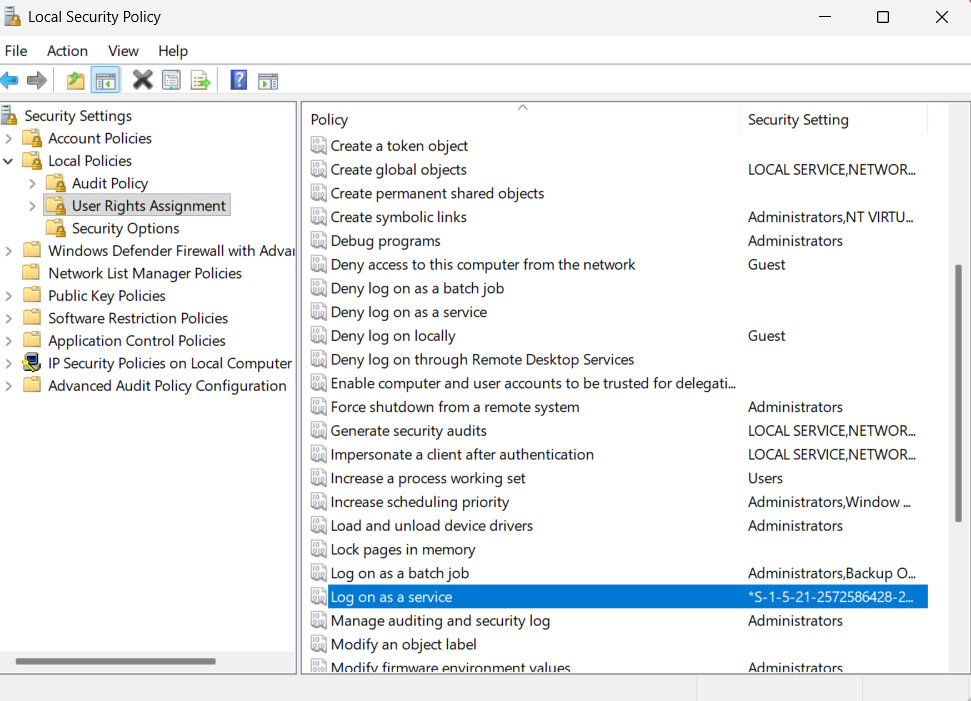Click the Export List toolbar icon

tap(201, 81)
